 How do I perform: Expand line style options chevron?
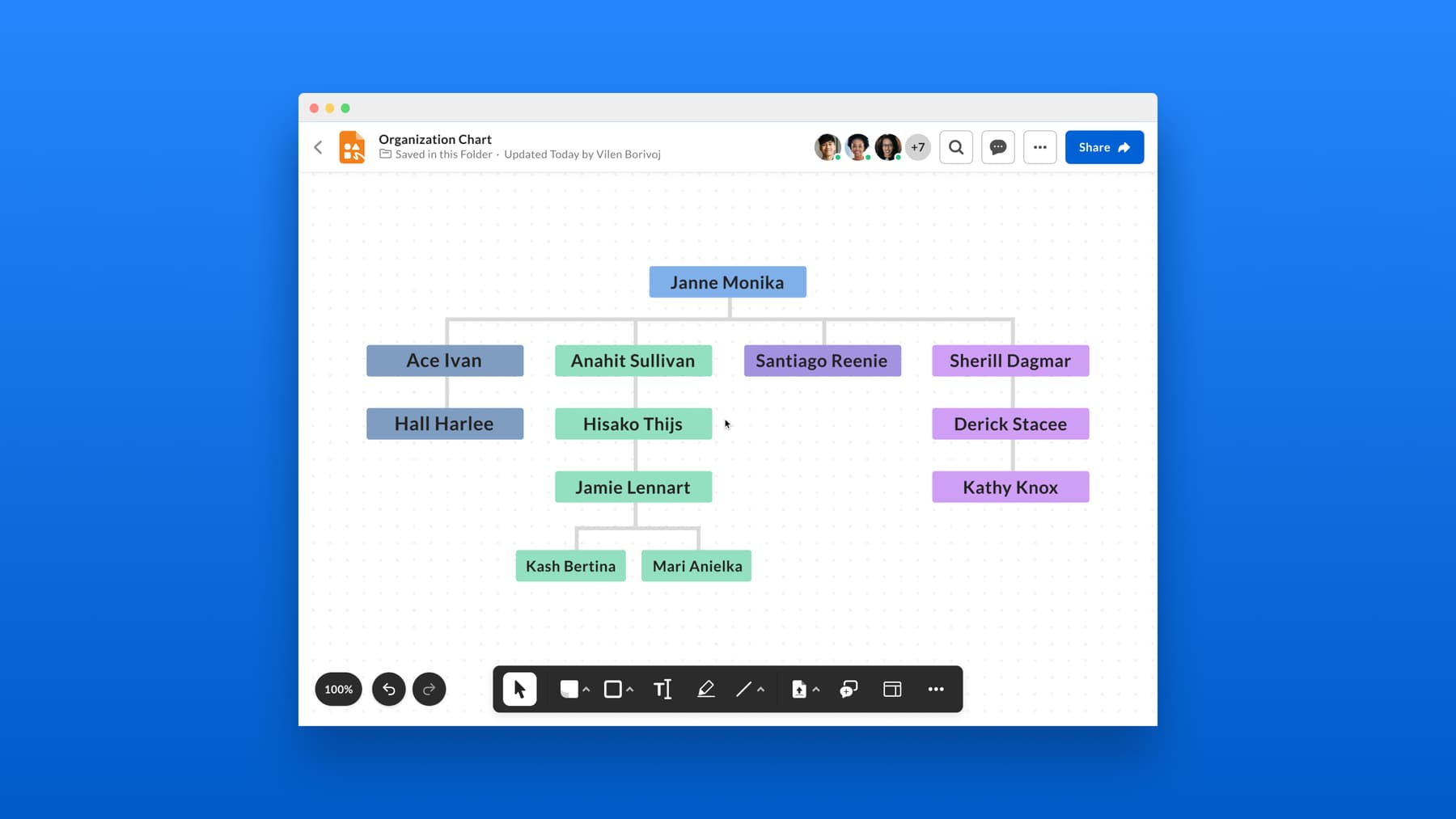tap(760, 690)
